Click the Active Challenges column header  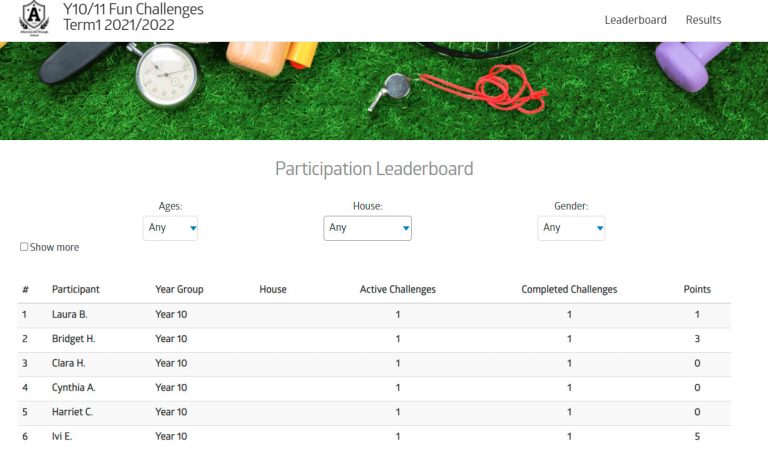tap(398, 289)
